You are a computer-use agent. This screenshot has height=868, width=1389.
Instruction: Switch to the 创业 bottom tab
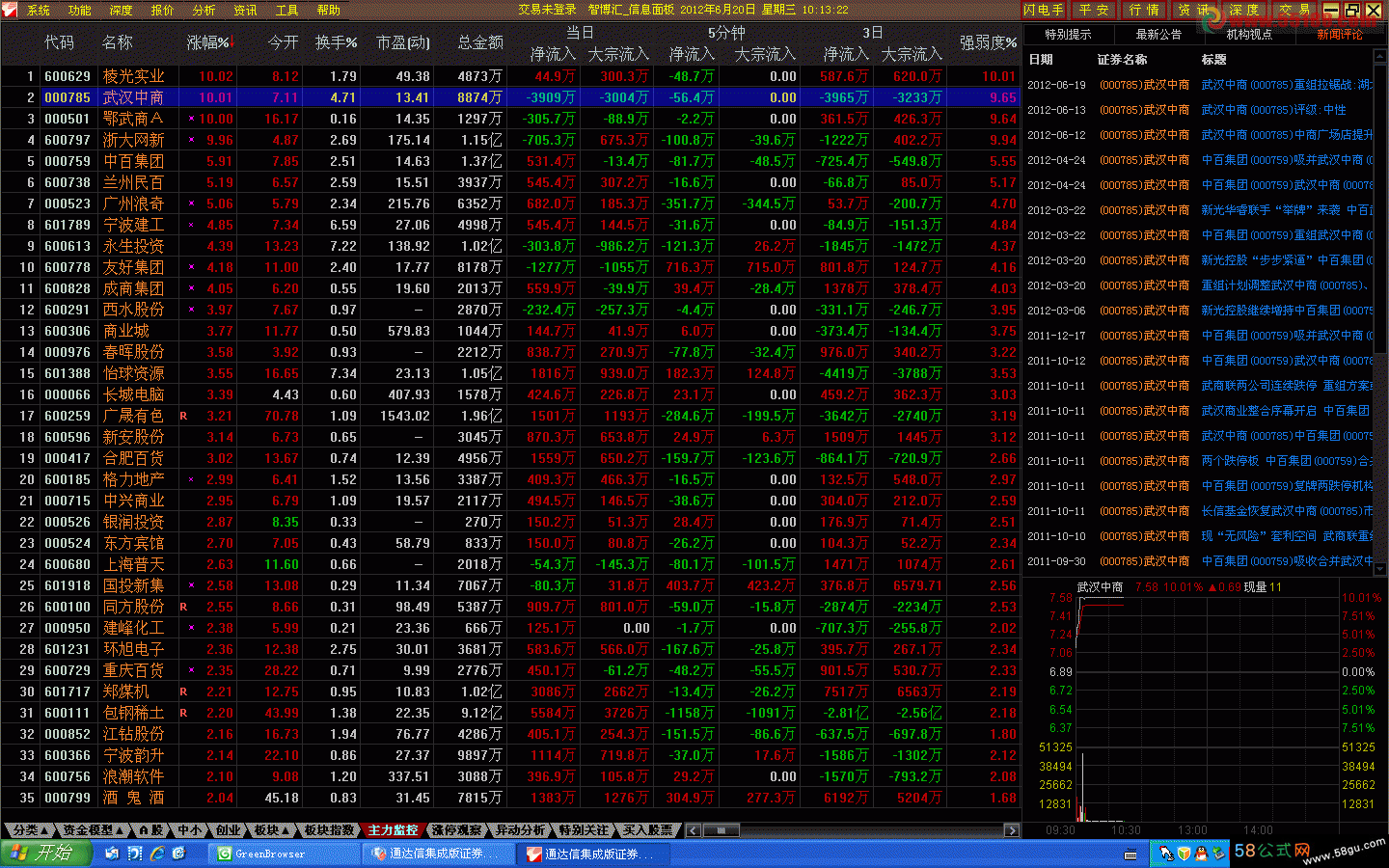pyautogui.click(x=228, y=830)
